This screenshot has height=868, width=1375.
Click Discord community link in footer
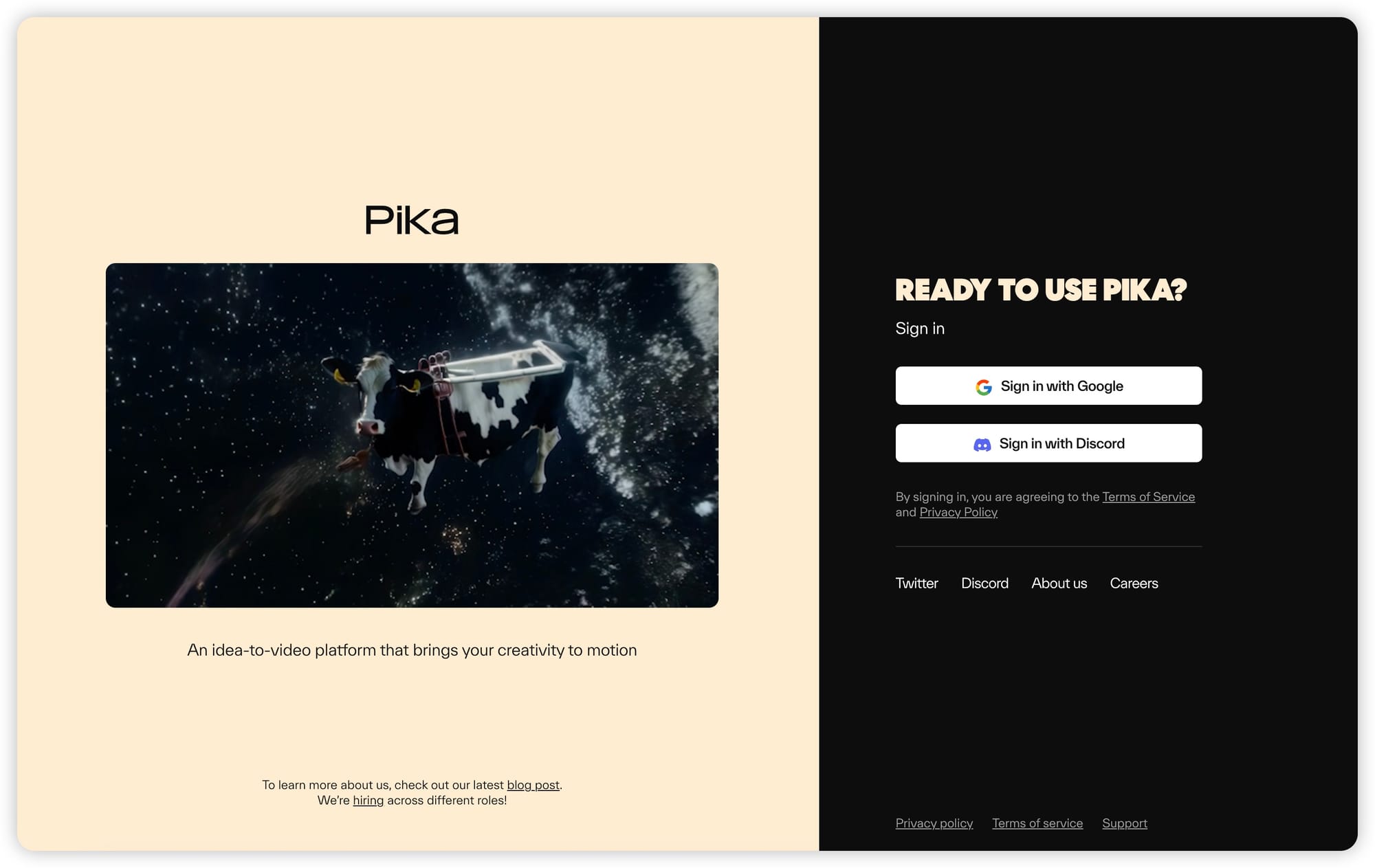tap(984, 583)
